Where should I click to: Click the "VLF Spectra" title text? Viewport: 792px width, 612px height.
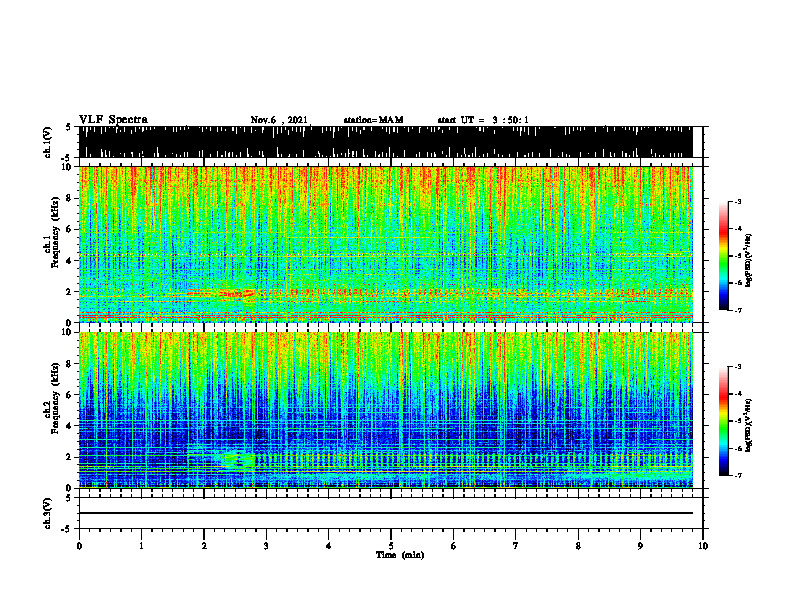pos(113,119)
